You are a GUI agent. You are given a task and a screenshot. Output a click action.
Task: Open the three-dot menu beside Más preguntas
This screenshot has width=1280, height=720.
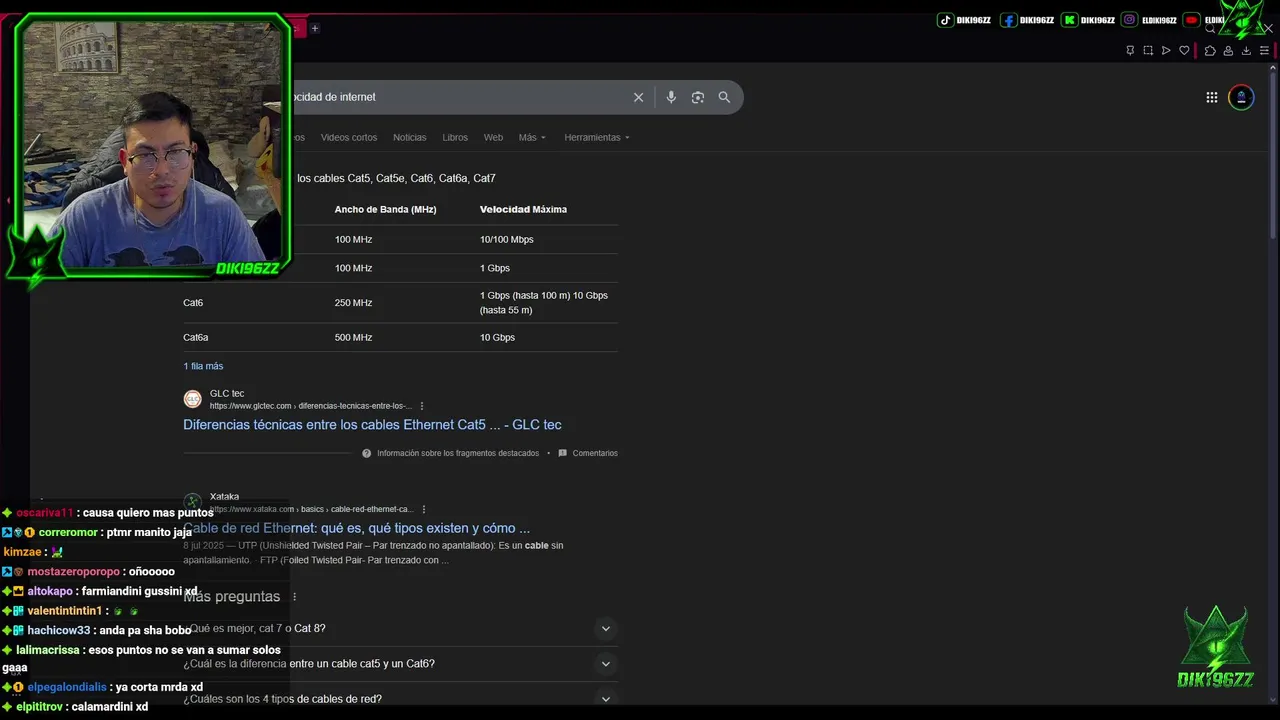click(294, 597)
